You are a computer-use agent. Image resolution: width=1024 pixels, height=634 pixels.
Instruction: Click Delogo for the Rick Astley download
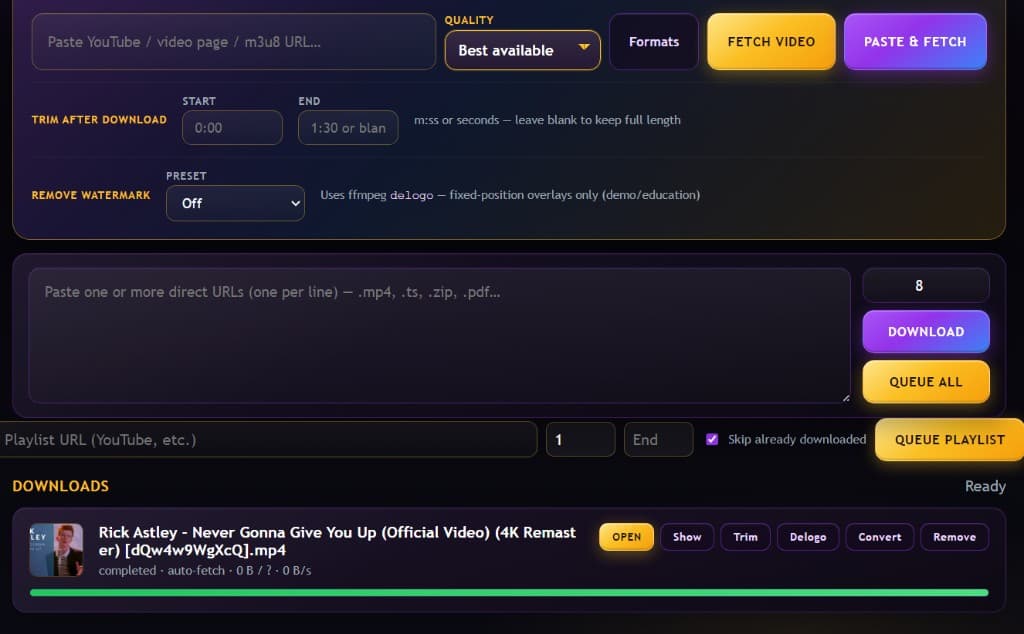point(808,537)
